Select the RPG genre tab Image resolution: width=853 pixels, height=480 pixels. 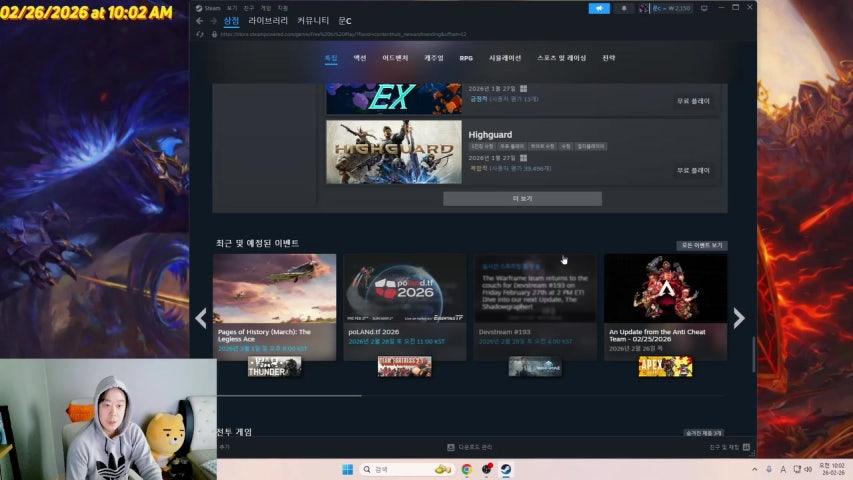tap(466, 58)
